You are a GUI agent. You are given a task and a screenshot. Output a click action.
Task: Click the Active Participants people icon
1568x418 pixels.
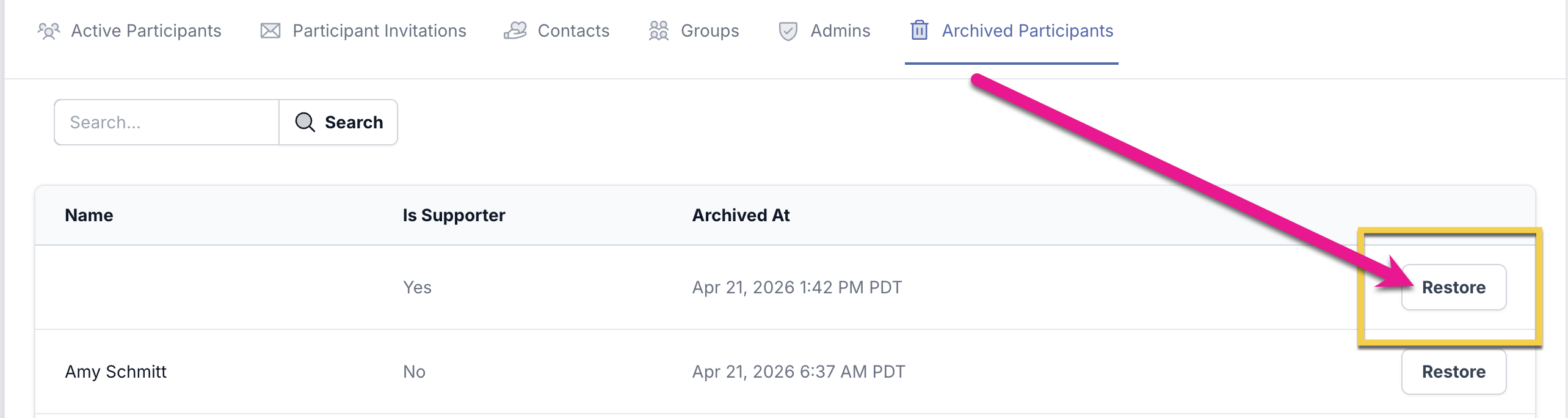48,31
